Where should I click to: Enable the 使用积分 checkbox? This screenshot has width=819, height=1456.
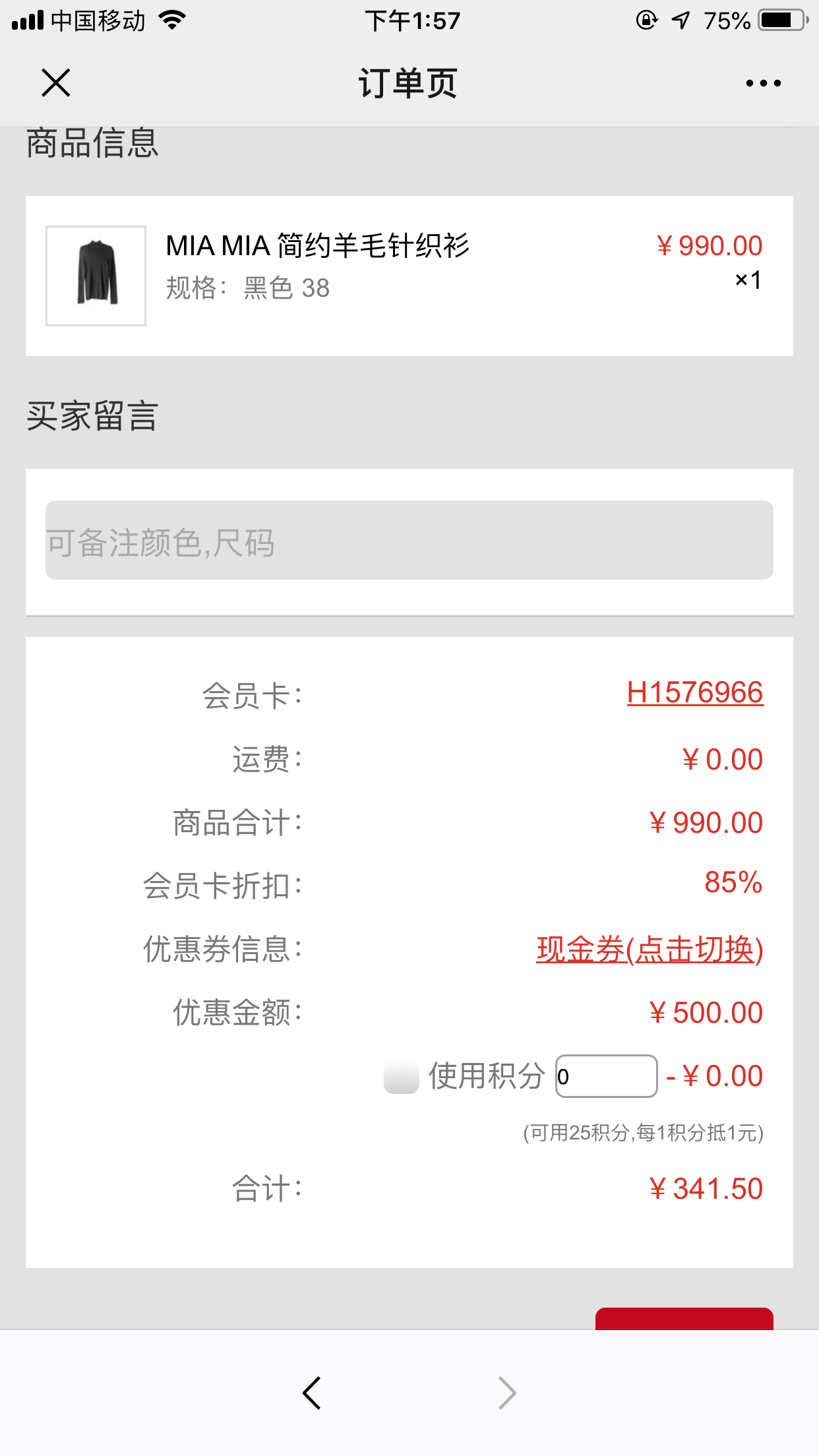402,1077
